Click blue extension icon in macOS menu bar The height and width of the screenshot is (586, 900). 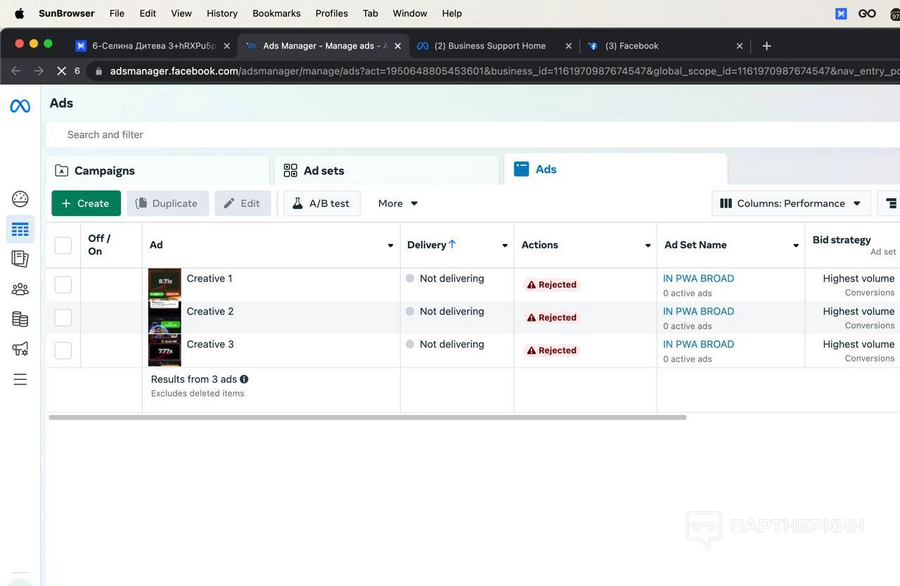[841, 13]
